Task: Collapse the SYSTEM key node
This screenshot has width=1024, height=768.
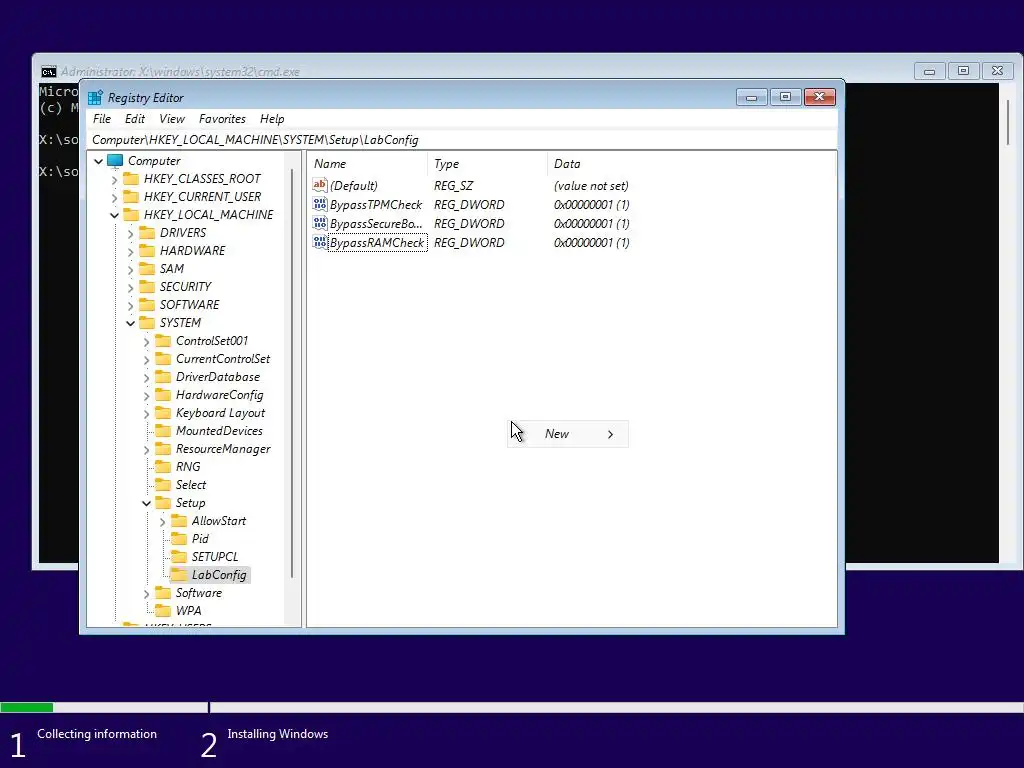Action: click(x=131, y=323)
